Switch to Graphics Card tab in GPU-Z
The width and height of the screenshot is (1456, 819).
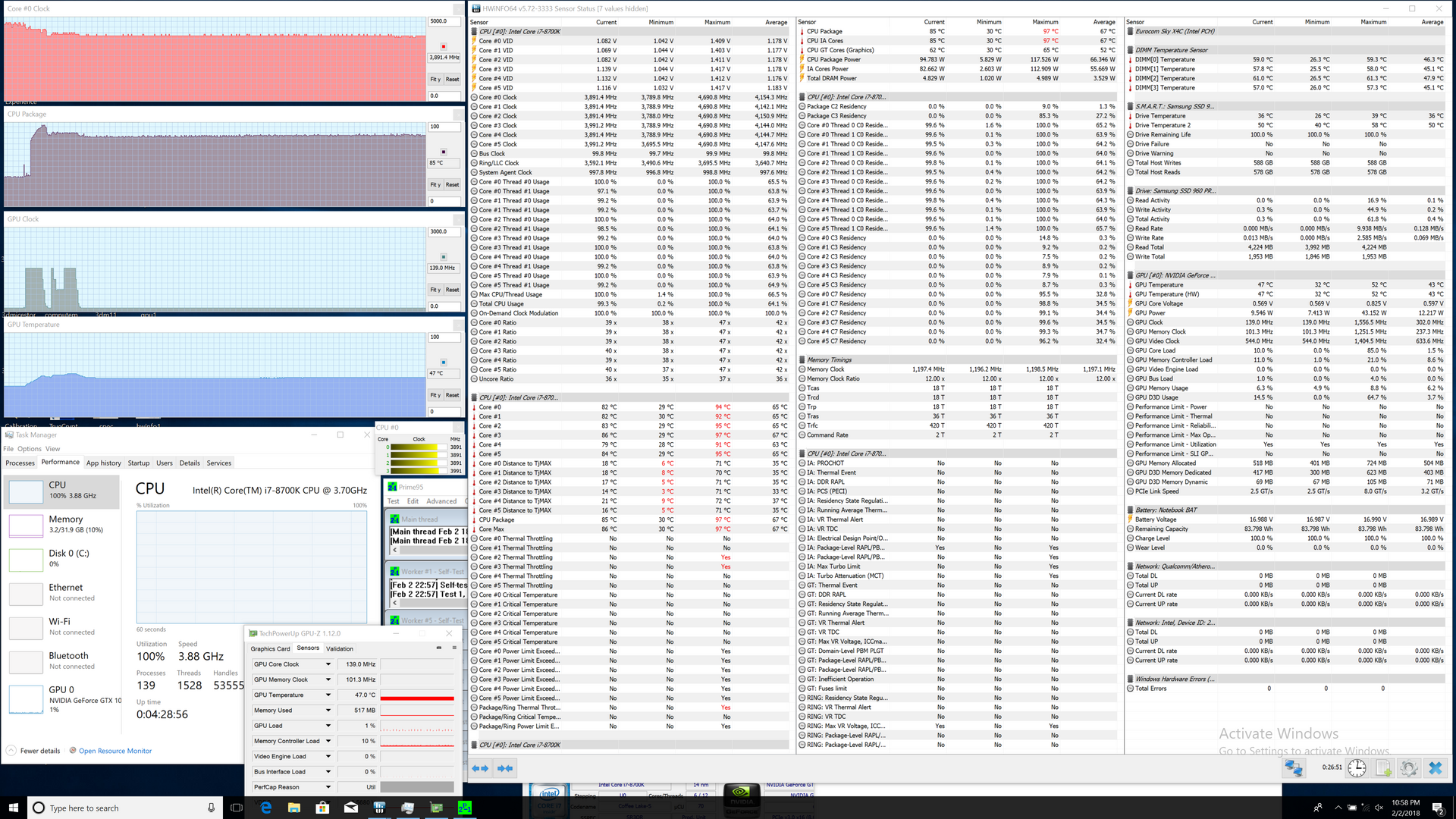coord(270,648)
